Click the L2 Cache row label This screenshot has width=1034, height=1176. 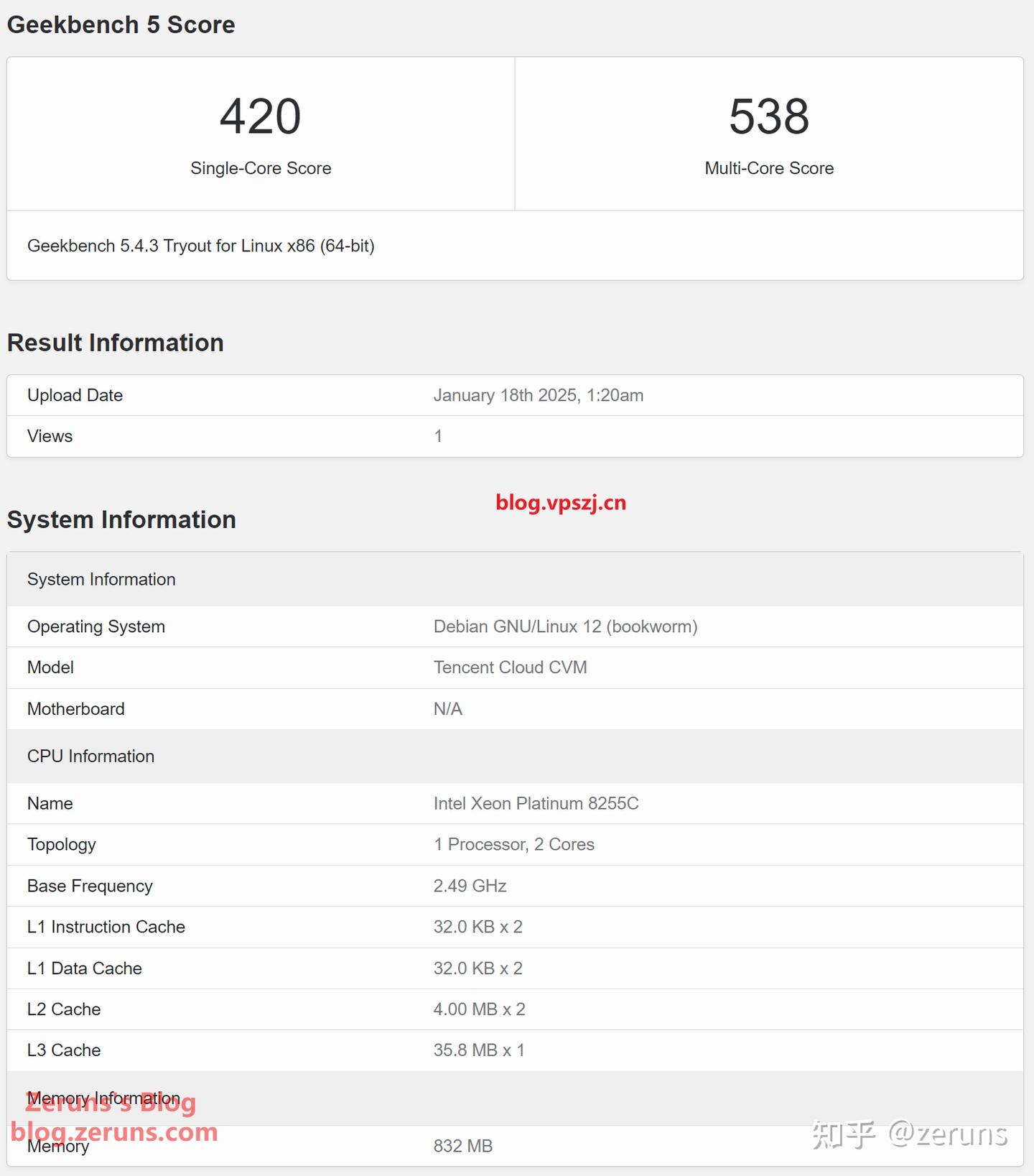[64, 1009]
